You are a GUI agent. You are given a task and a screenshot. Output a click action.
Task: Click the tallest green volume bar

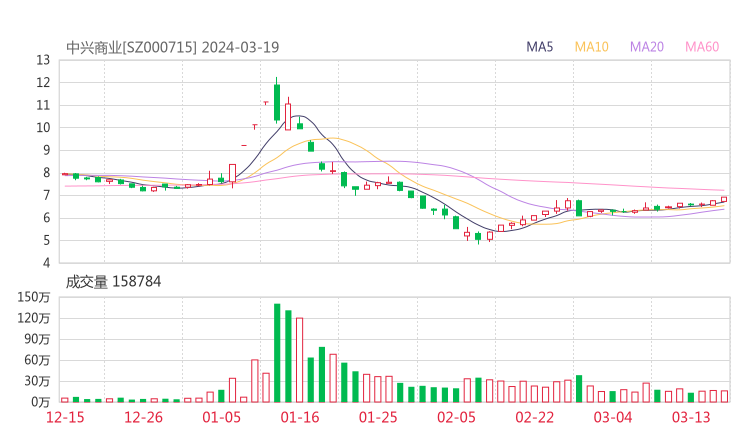tap(277, 353)
